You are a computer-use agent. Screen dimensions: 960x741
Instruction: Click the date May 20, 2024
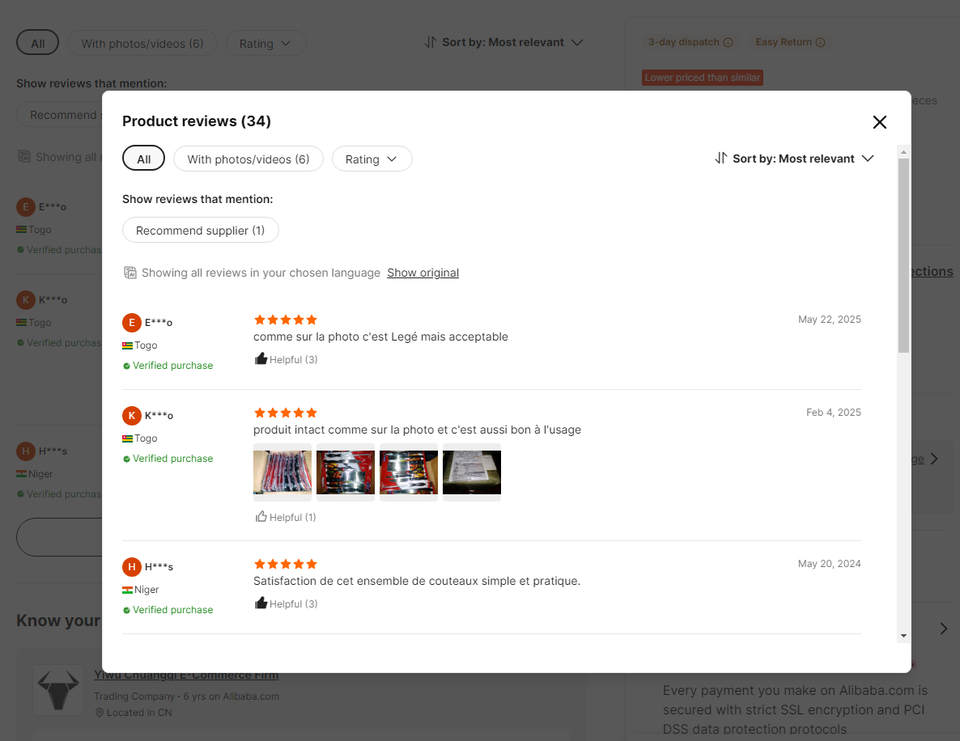(x=829, y=563)
